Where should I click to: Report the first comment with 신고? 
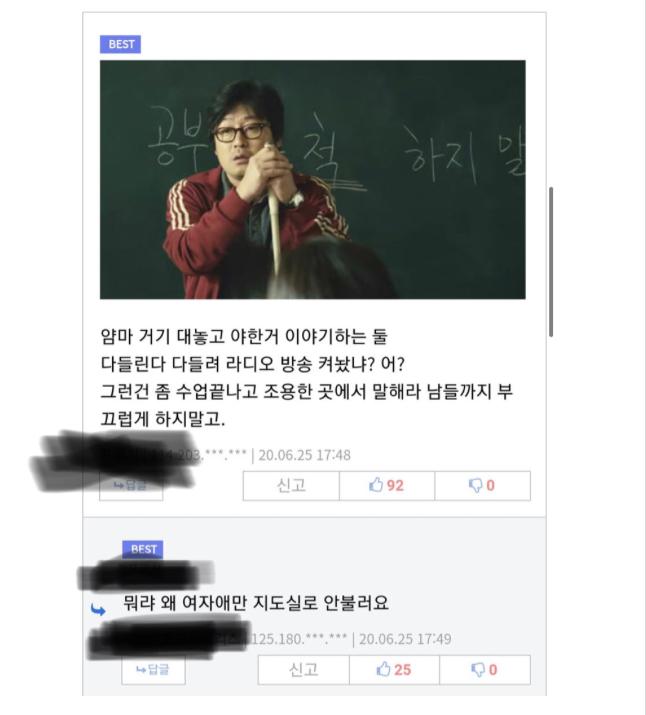click(291, 486)
